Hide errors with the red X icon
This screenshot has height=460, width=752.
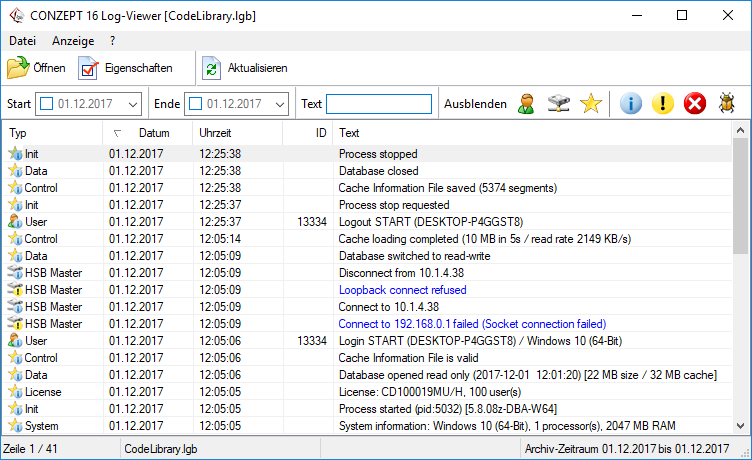(x=694, y=104)
